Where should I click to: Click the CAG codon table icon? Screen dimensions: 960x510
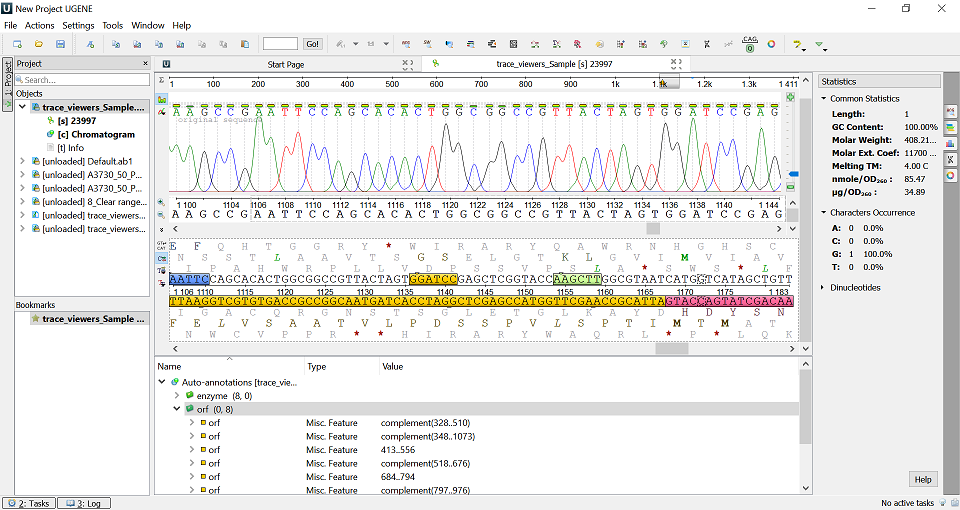tap(749, 43)
